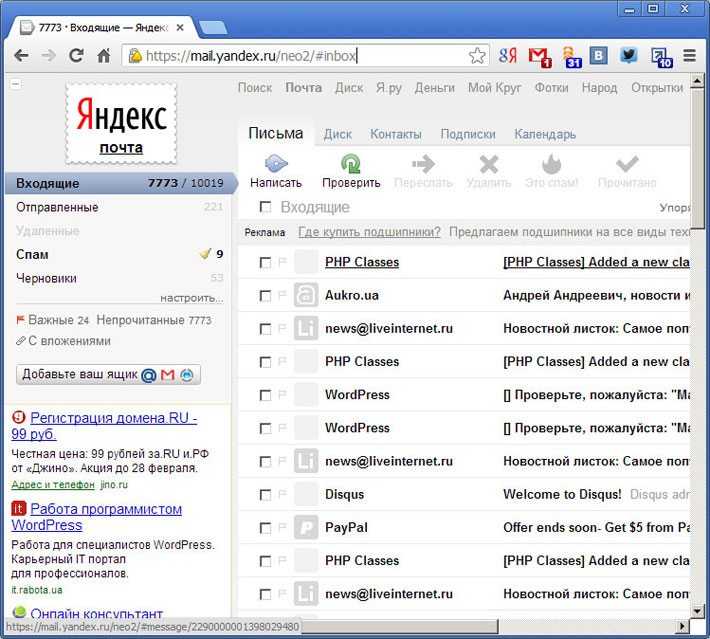
Task: Click the vertical scrollbar down arrow
Action: coord(697,610)
